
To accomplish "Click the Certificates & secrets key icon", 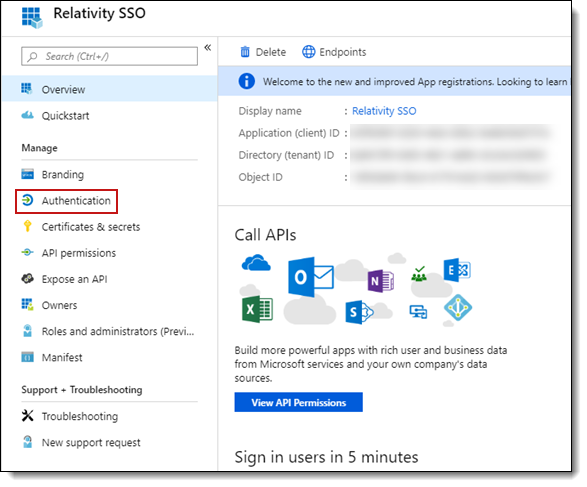I will [x=27, y=226].
